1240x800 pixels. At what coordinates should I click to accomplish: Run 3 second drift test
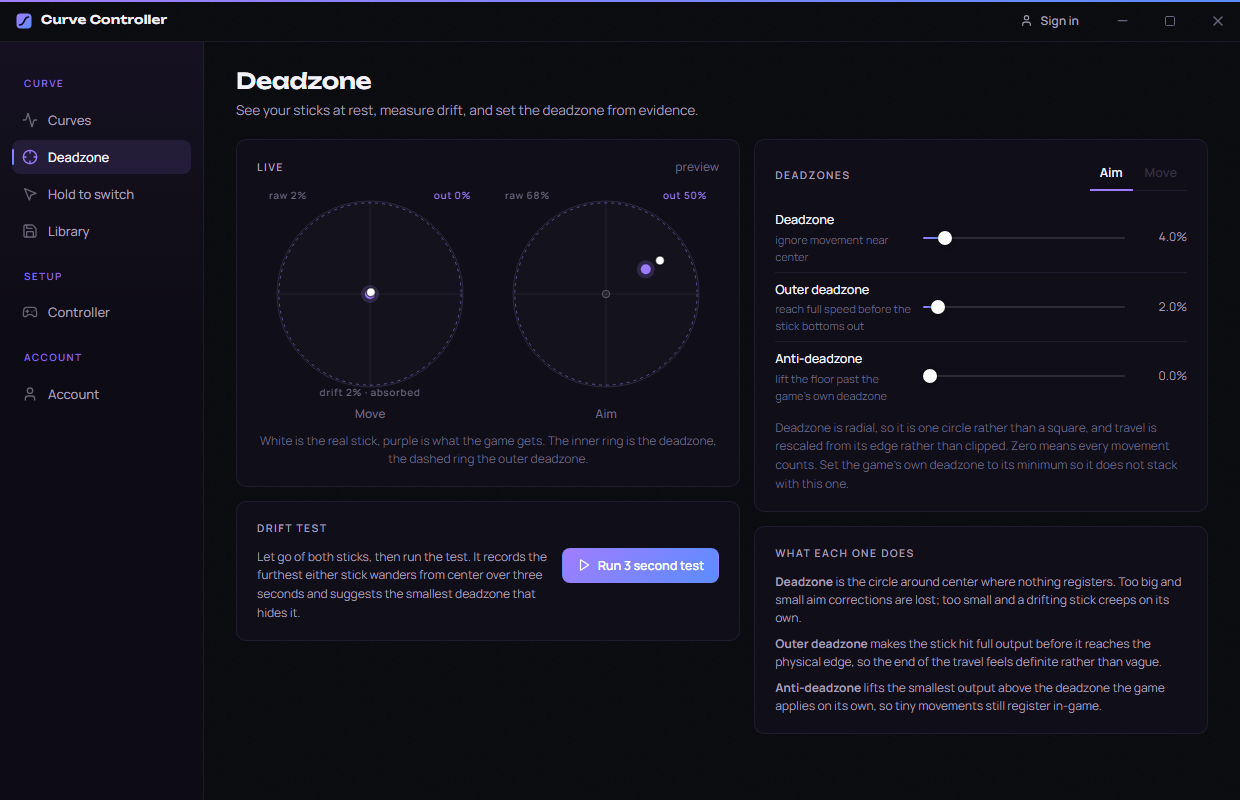pos(640,565)
